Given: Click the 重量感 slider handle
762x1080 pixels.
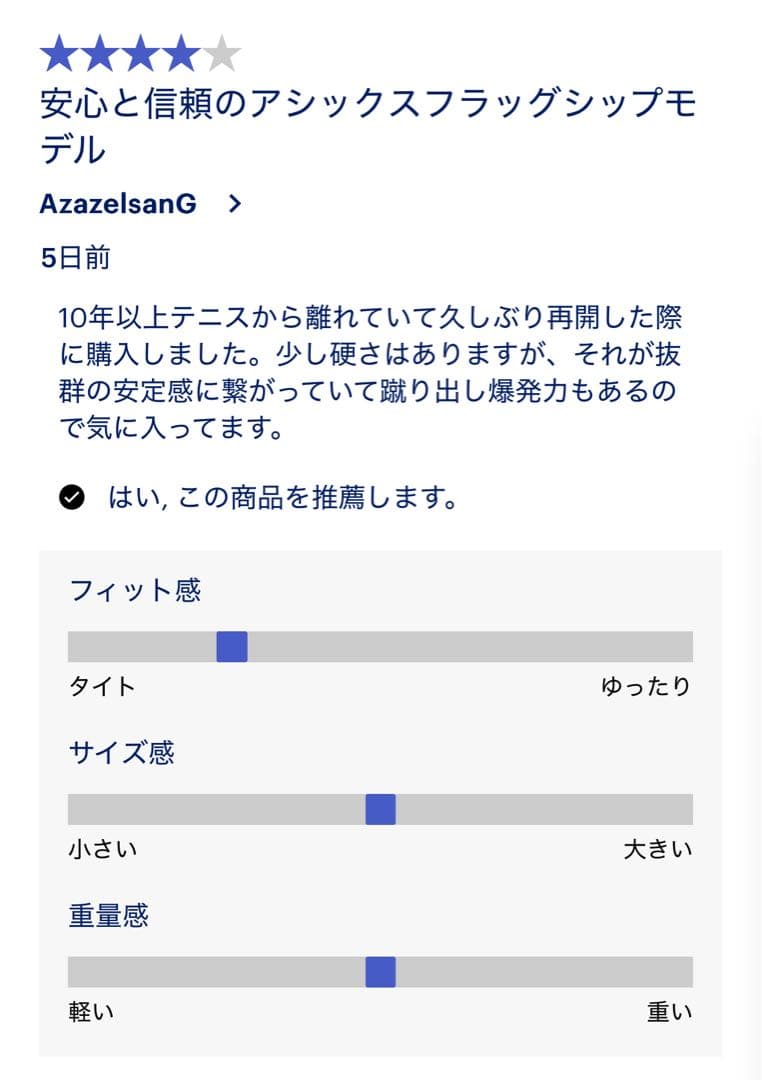Looking at the screenshot, I should point(382,972).
